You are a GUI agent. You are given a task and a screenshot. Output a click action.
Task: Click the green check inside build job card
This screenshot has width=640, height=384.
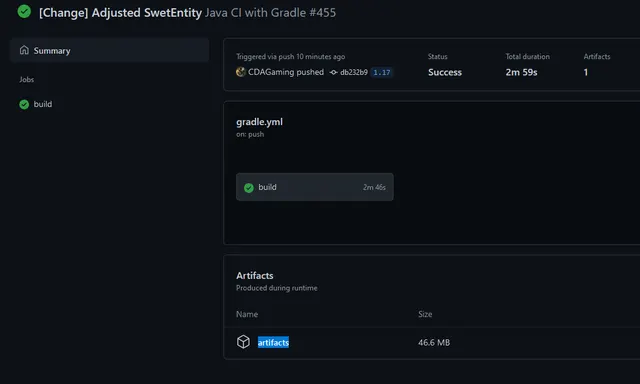click(249, 187)
